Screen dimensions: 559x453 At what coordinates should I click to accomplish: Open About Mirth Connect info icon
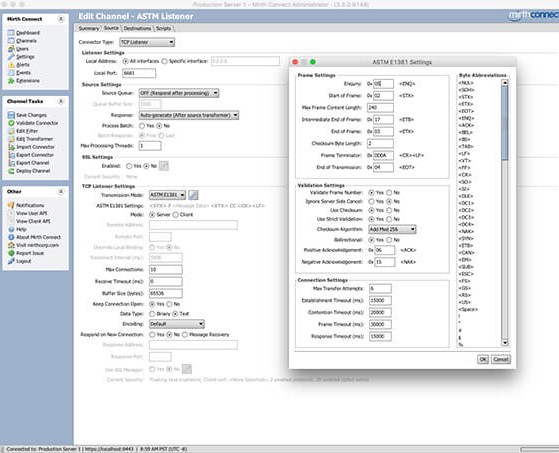click(x=11, y=237)
